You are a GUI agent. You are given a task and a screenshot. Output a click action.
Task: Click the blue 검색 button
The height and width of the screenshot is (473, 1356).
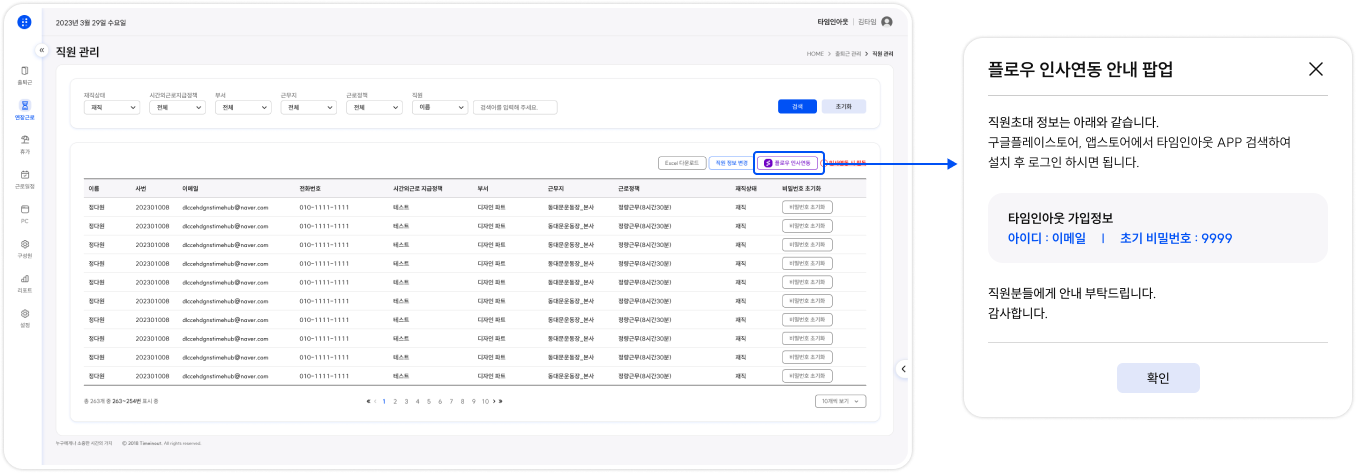(x=797, y=106)
